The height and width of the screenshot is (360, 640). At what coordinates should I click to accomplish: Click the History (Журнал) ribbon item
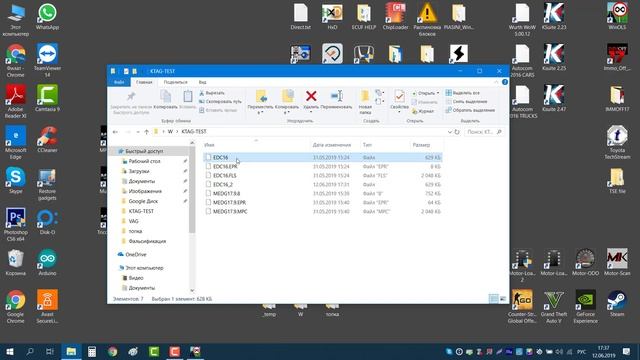tap(423, 111)
